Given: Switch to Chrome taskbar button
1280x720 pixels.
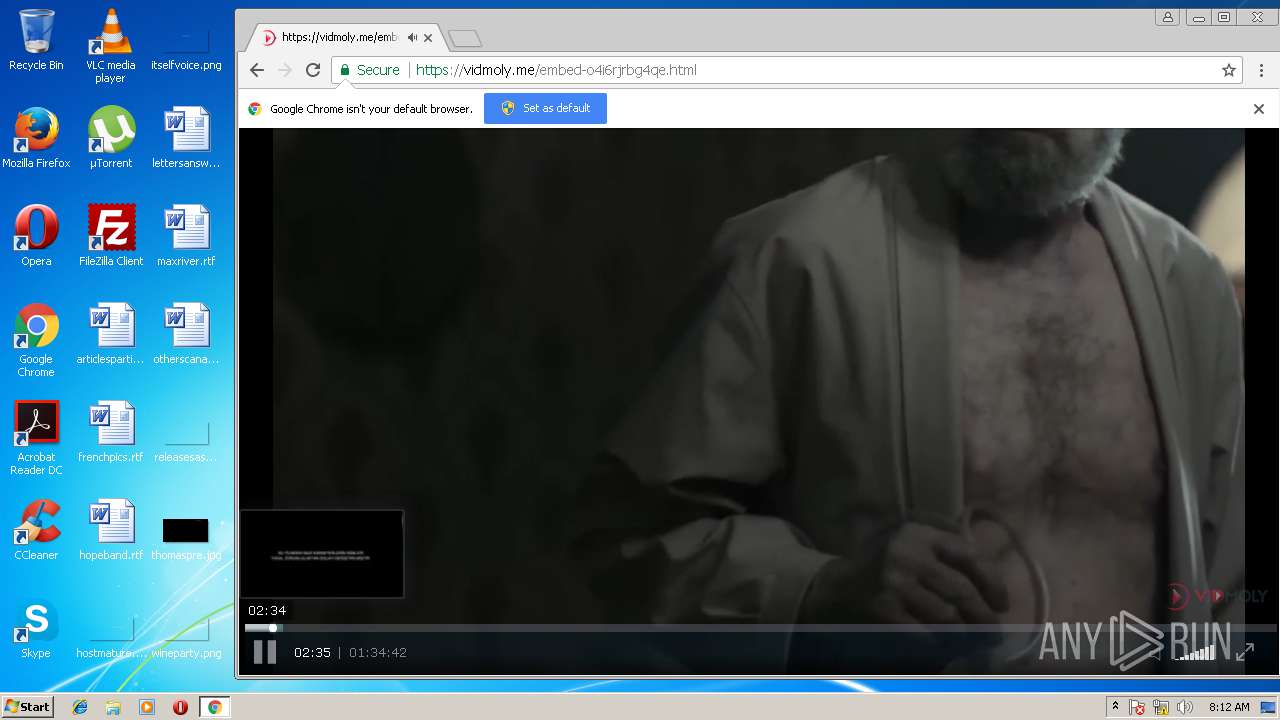Looking at the screenshot, I should pyautogui.click(x=214, y=707).
